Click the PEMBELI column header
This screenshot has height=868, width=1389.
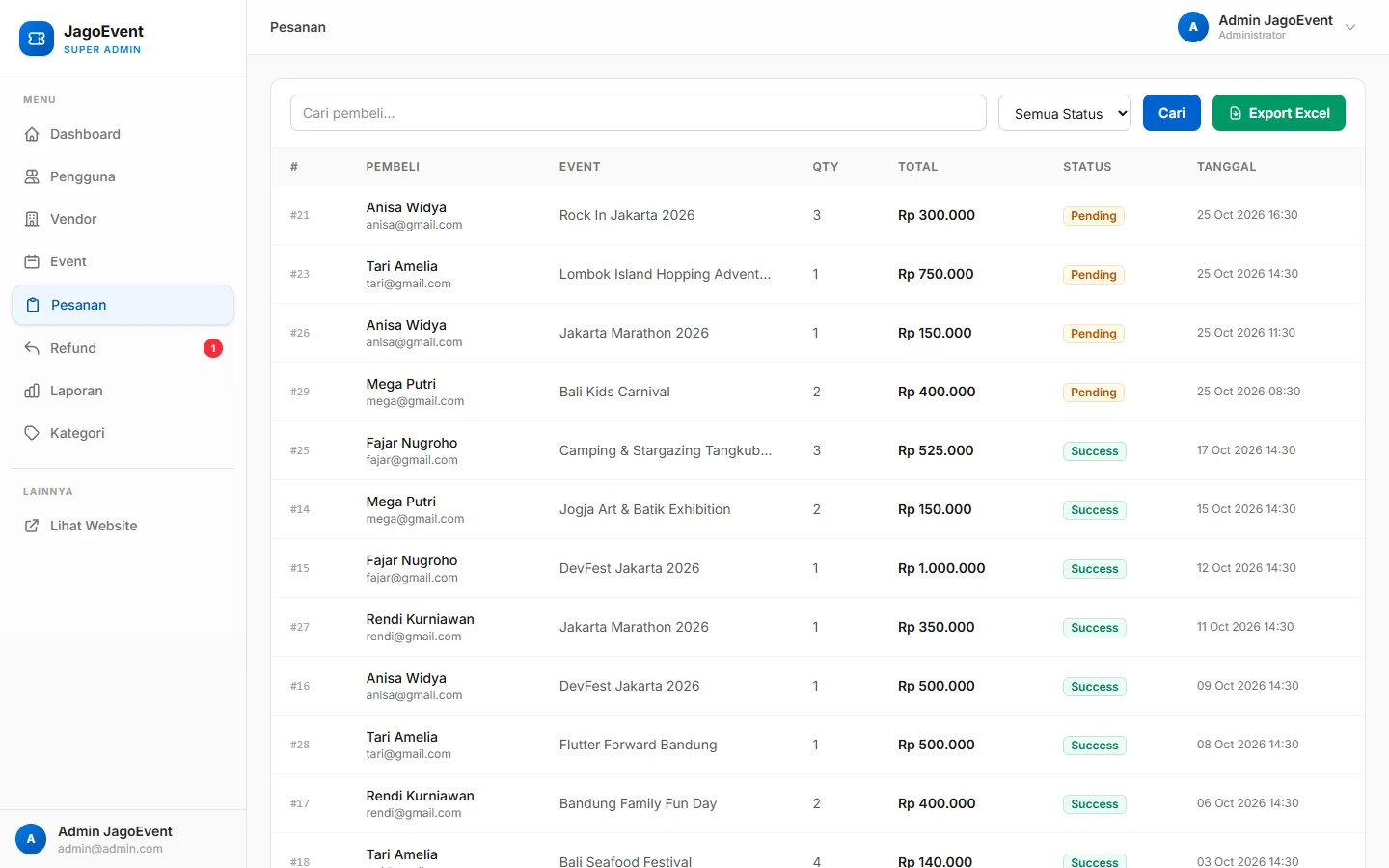point(393,167)
